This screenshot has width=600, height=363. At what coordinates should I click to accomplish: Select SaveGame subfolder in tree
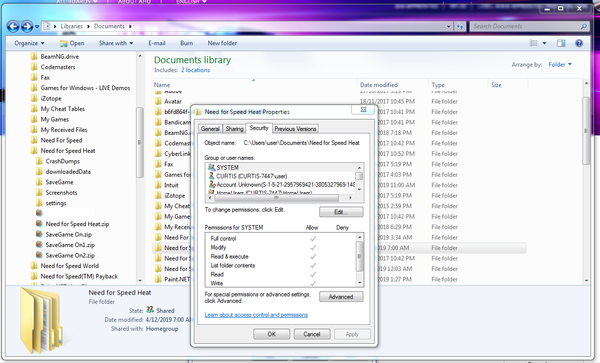click(59, 182)
